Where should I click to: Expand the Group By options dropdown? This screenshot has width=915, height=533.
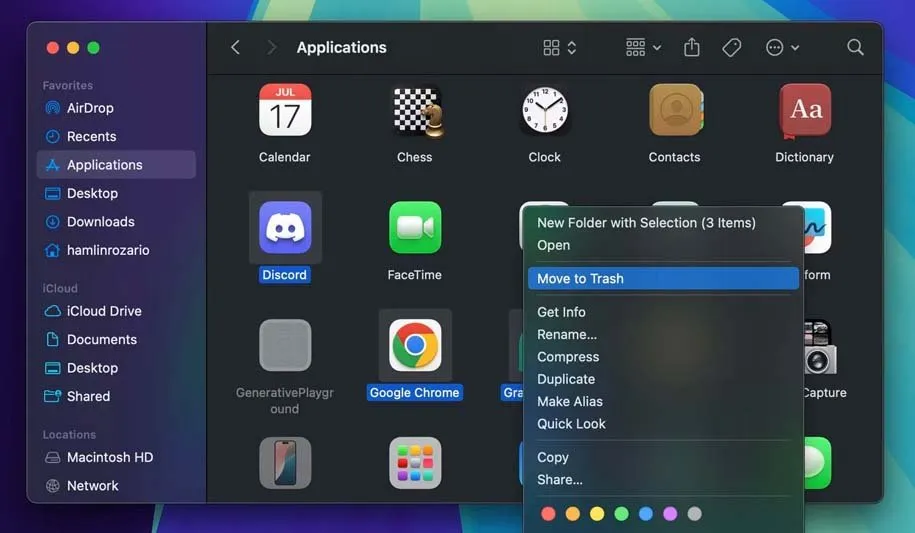[643, 47]
